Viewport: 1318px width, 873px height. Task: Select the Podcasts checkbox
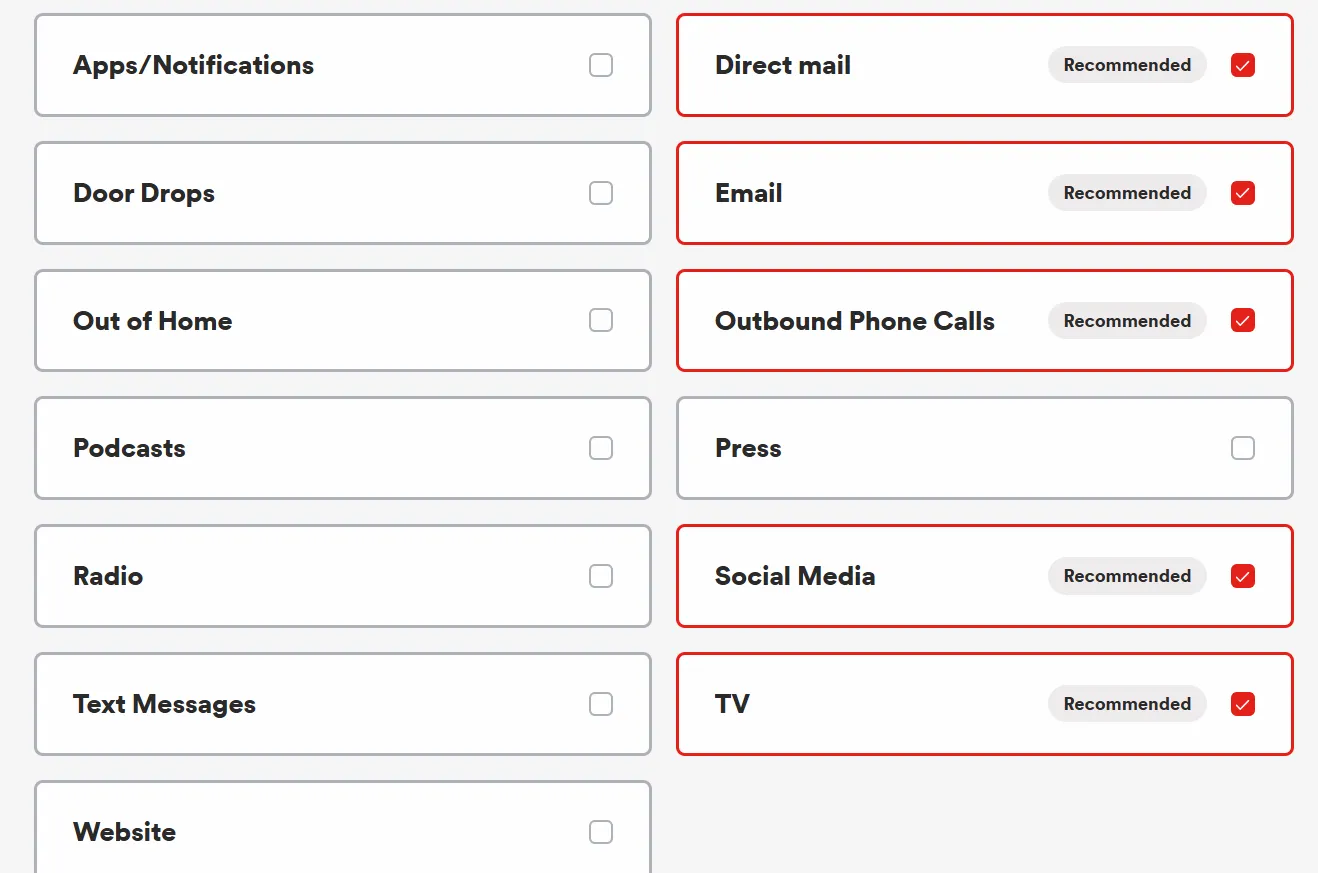click(x=601, y=448)
